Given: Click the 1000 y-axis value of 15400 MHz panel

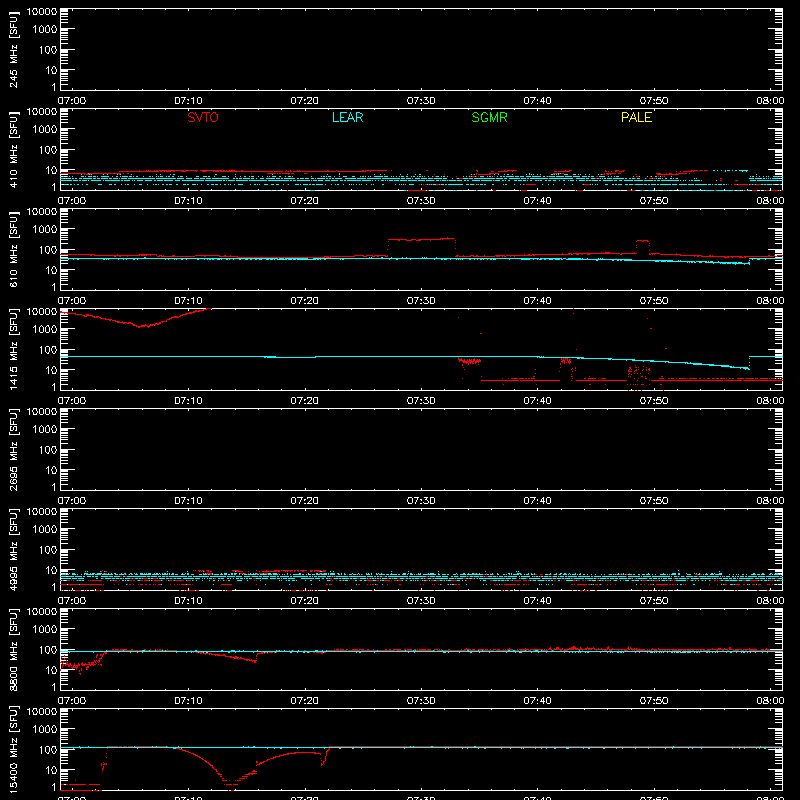Looking at the screenshot, I should pyautogui.click(x=45, y=730).
